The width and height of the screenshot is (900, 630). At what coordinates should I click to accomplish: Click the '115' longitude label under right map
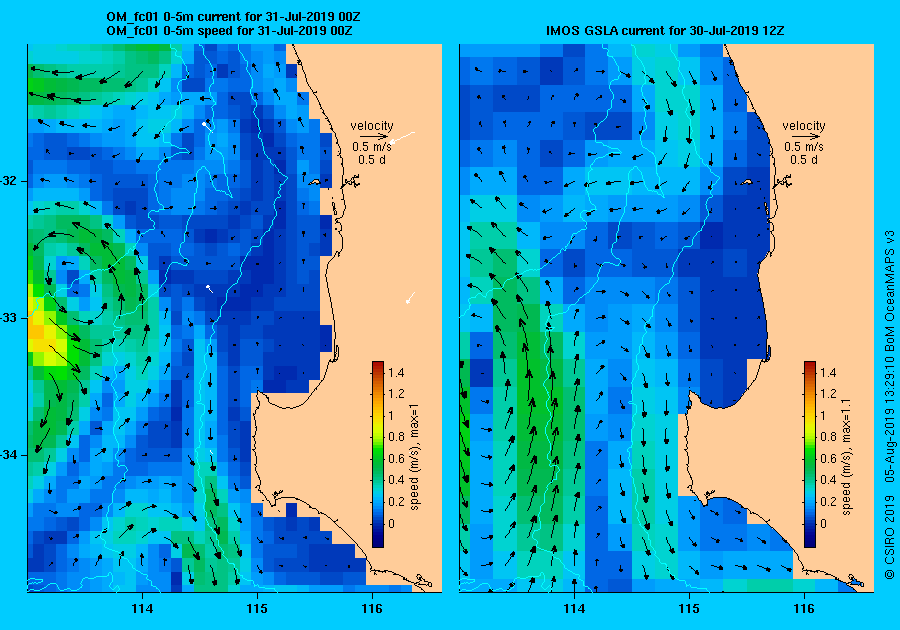click(x=689, y=609)
